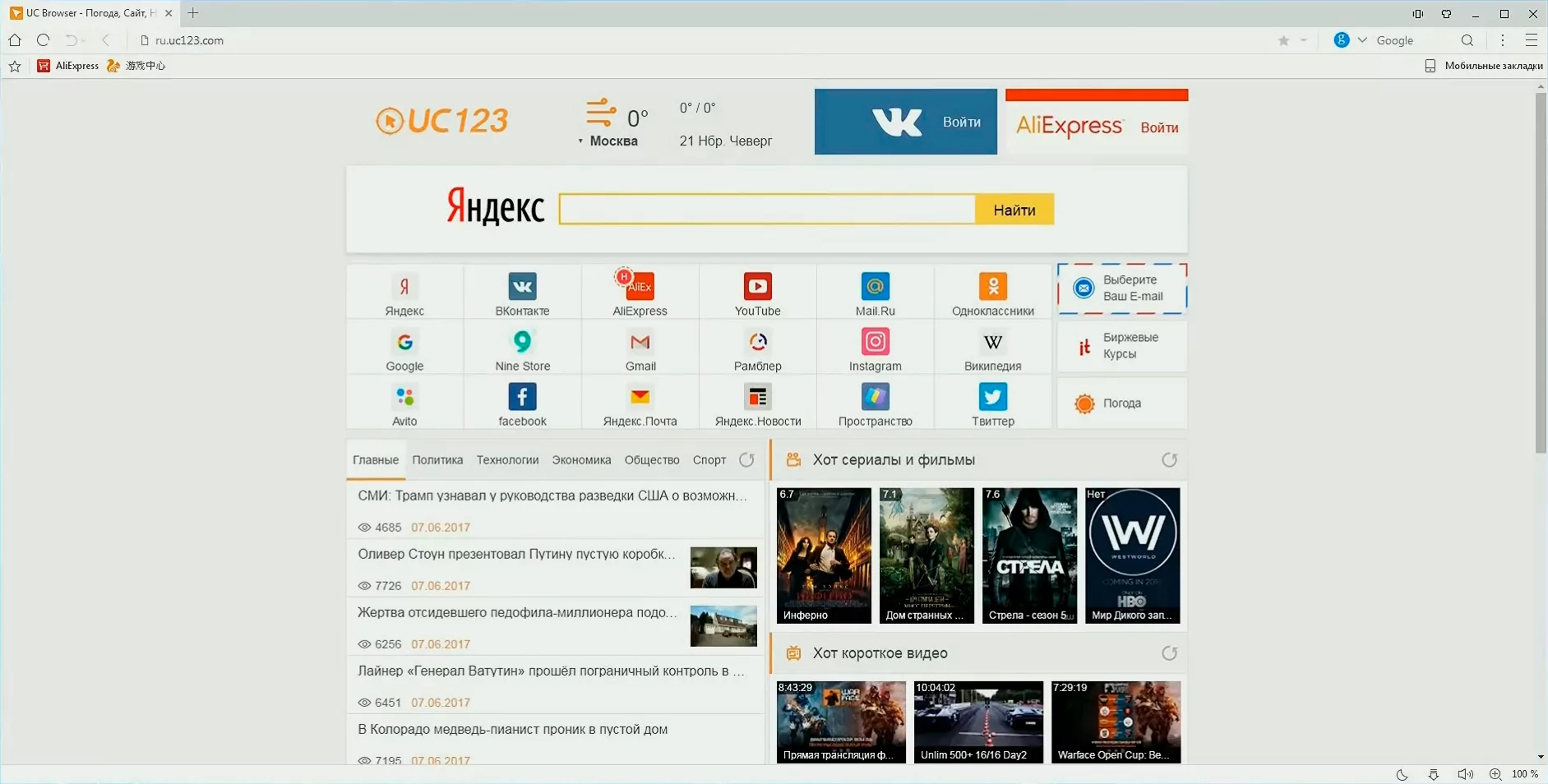Switch to the Экономика news tab
This screenshot has height=784, width=1548.
pos(581,460)
